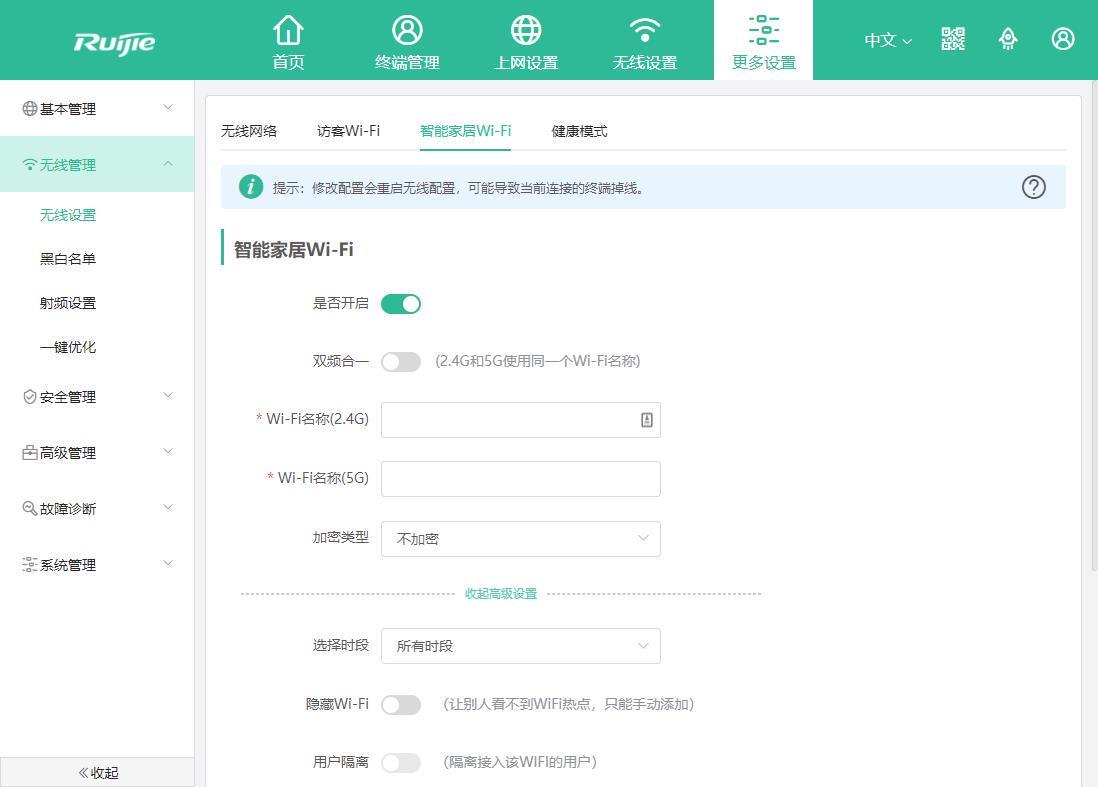1098x787 pixels.
Task: Open the user account icon
Action: pyautogui.click(x=1063, y=39)
